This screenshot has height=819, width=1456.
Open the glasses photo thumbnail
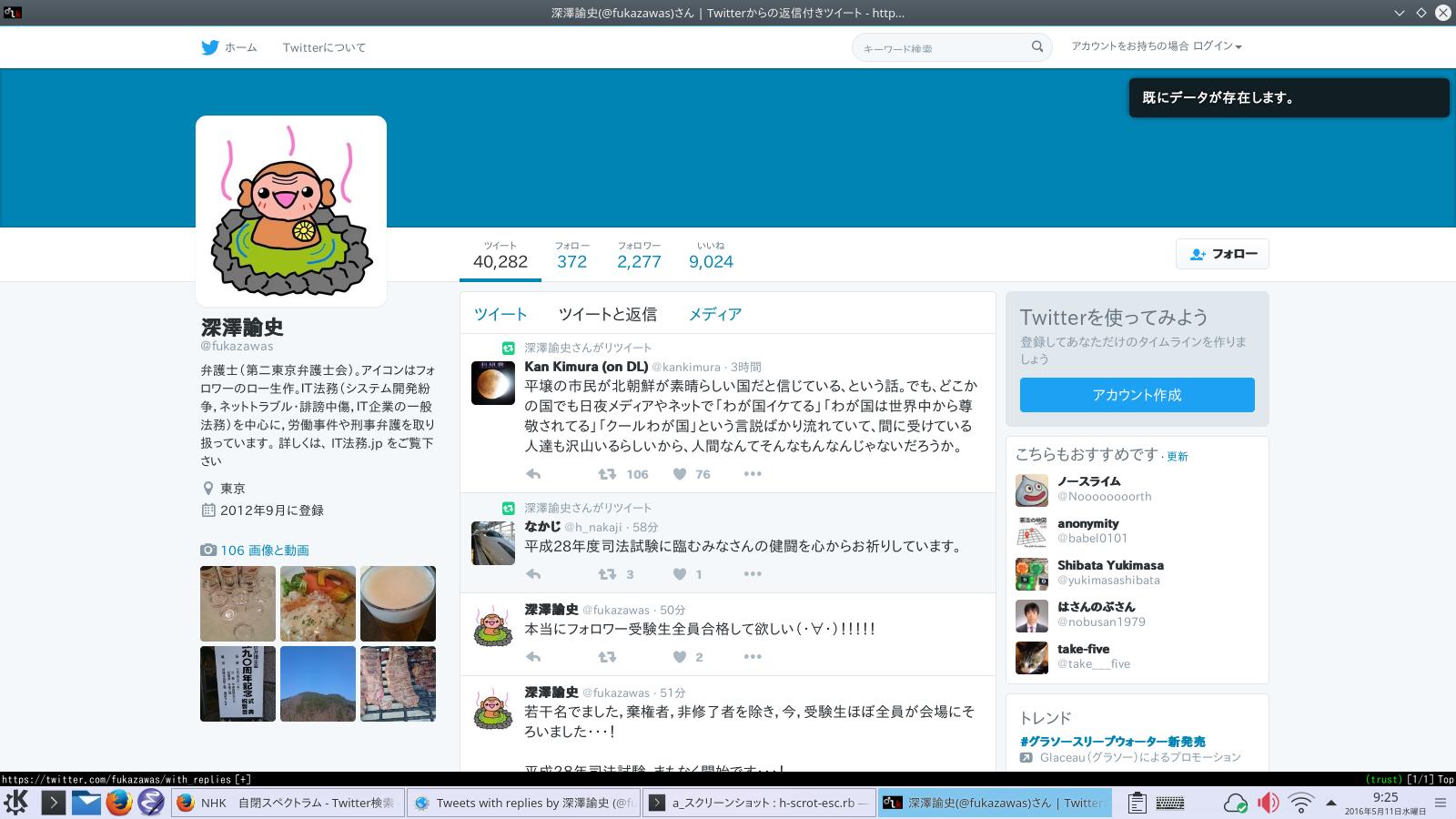coord(238,603)
